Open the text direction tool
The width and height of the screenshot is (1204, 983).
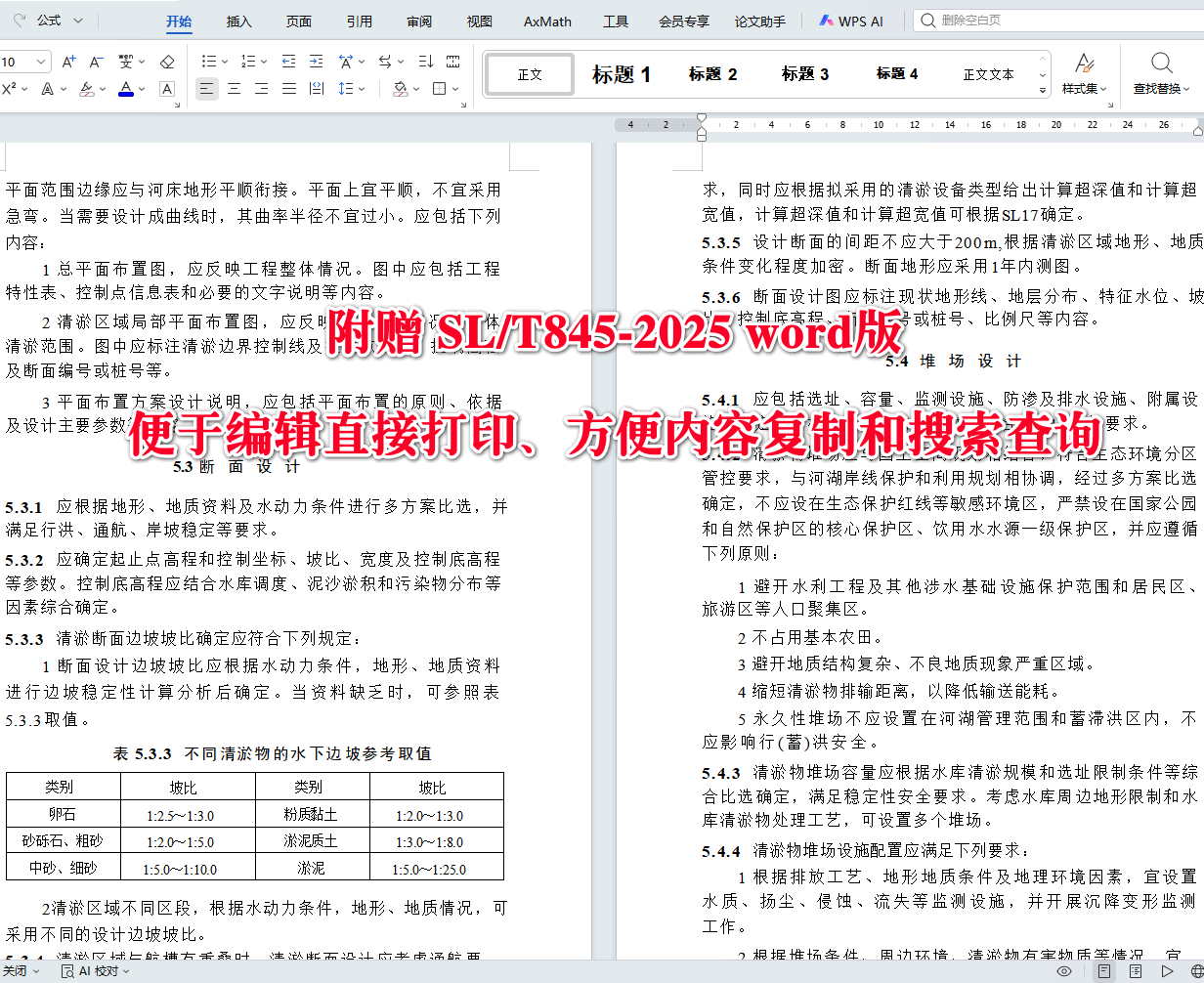point(387,62)
